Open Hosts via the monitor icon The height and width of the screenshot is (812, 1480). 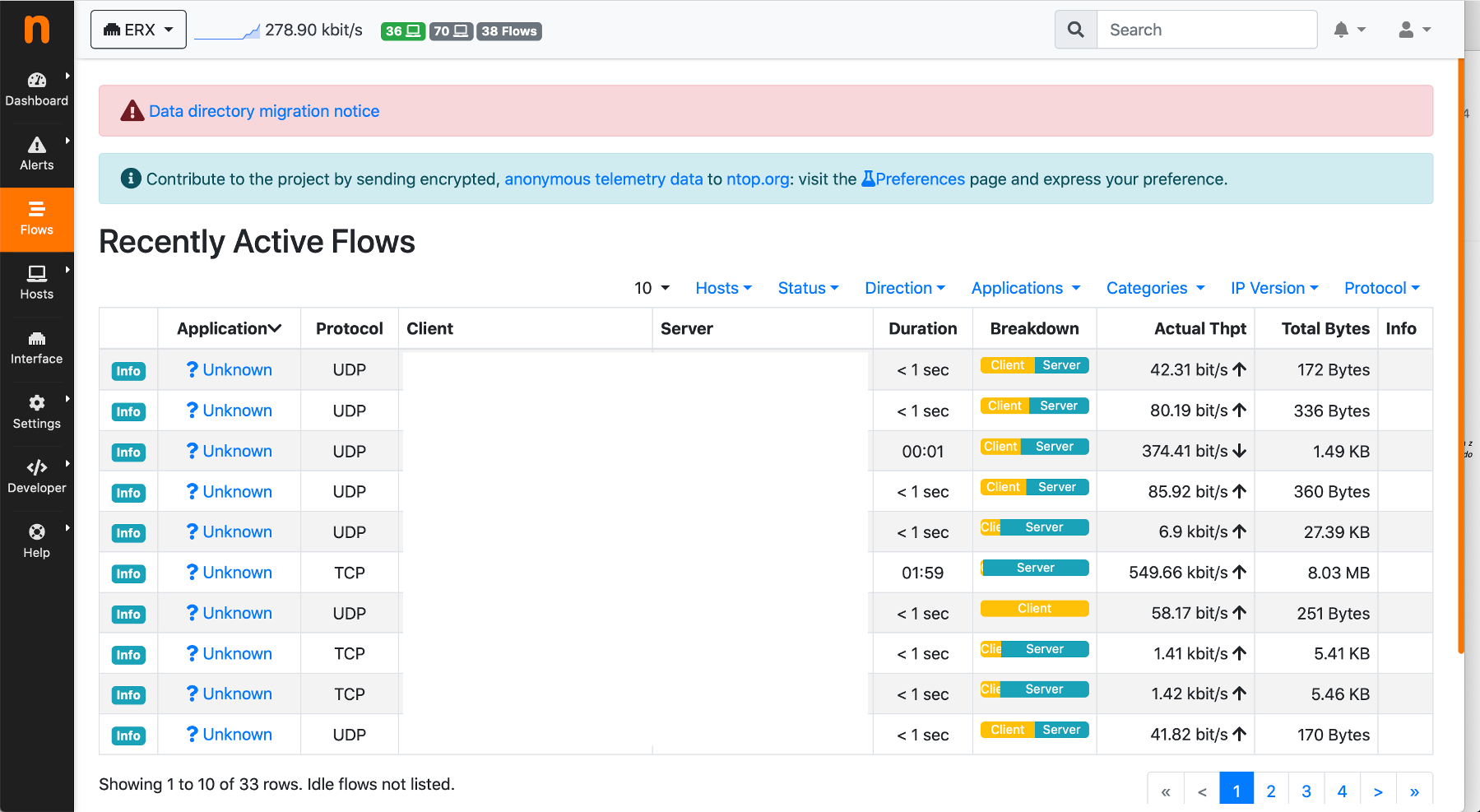pos(36,273)
